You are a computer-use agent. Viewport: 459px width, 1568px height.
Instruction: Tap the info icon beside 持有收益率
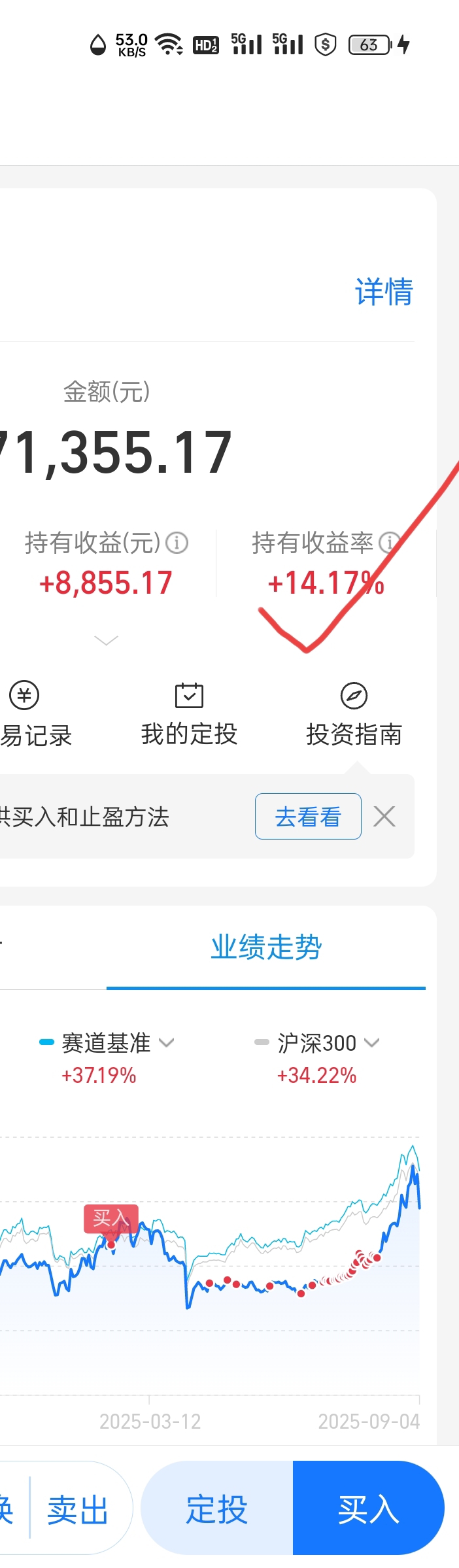tap(390, 543)
